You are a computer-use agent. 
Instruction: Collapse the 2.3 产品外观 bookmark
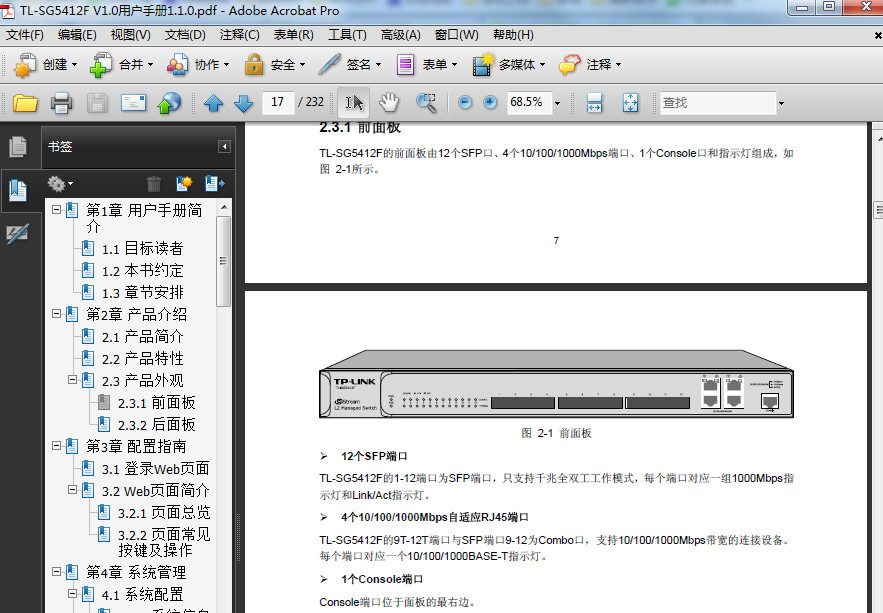(x=72, y=379)
